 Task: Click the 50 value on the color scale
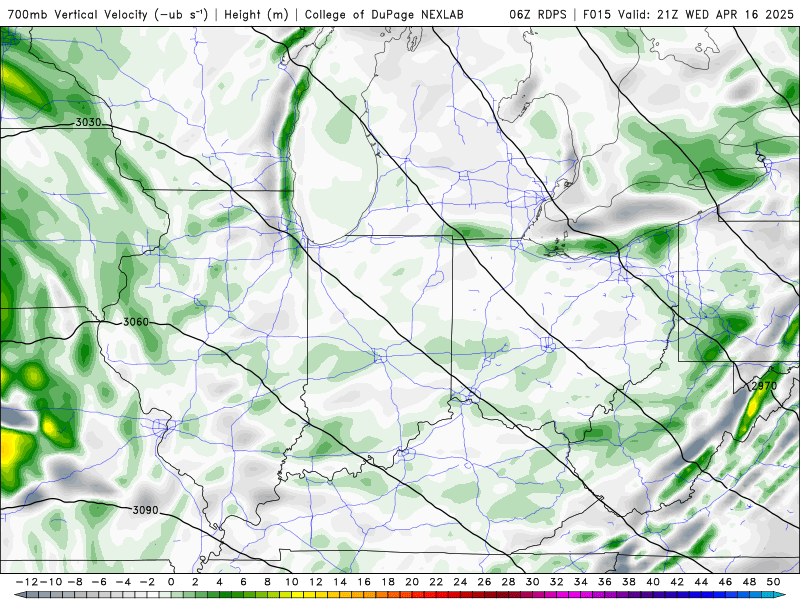click(x=773, y=582)
